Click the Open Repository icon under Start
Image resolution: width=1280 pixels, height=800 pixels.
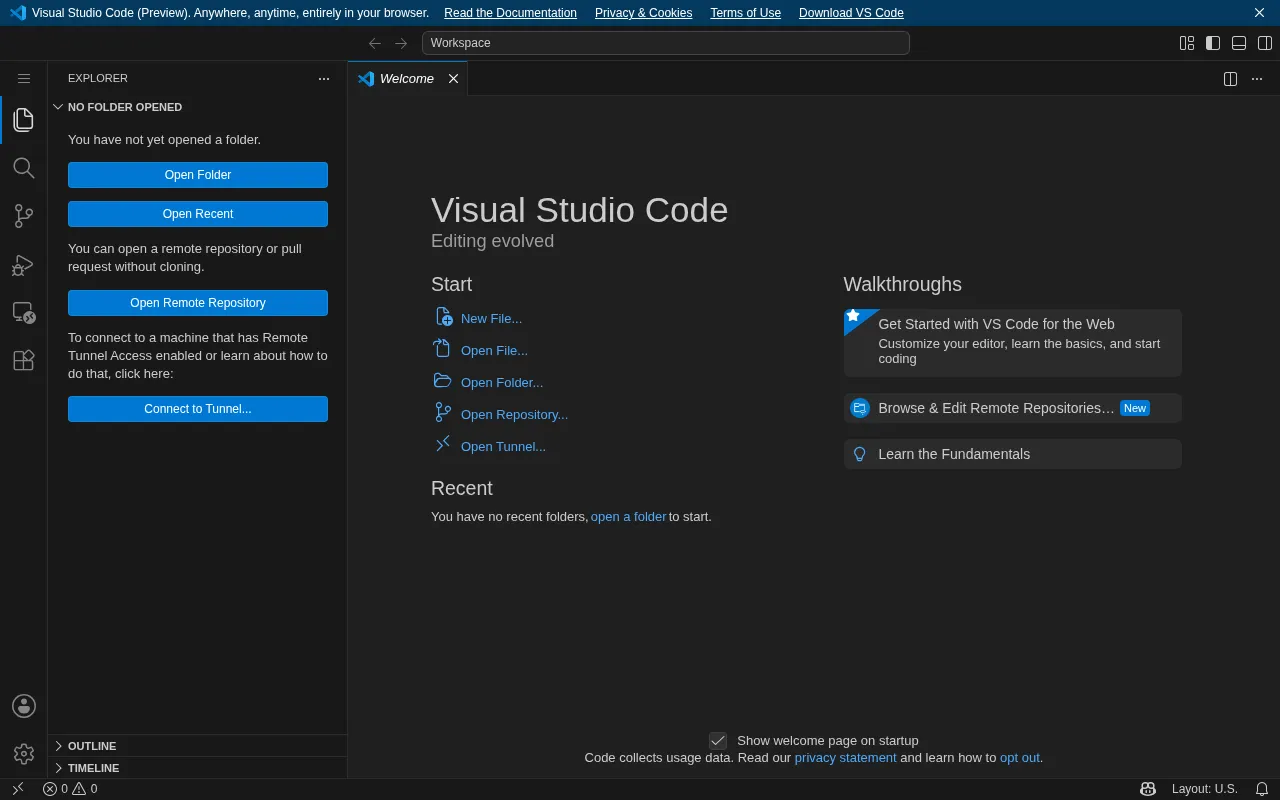(x=443, y=413)
